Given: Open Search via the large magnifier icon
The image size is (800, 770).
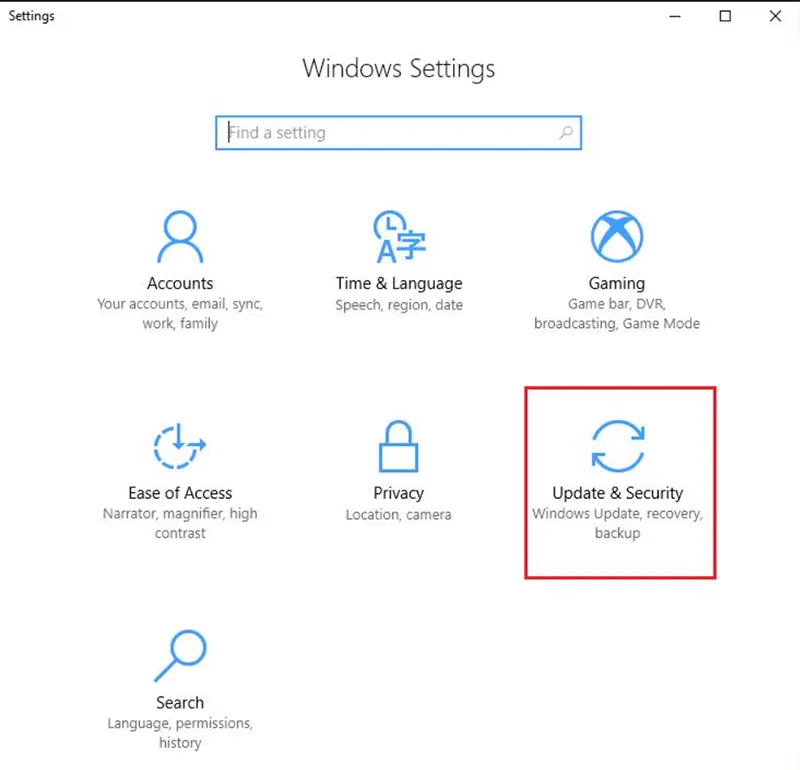Looking at the screenshot, I should [180, 657].
